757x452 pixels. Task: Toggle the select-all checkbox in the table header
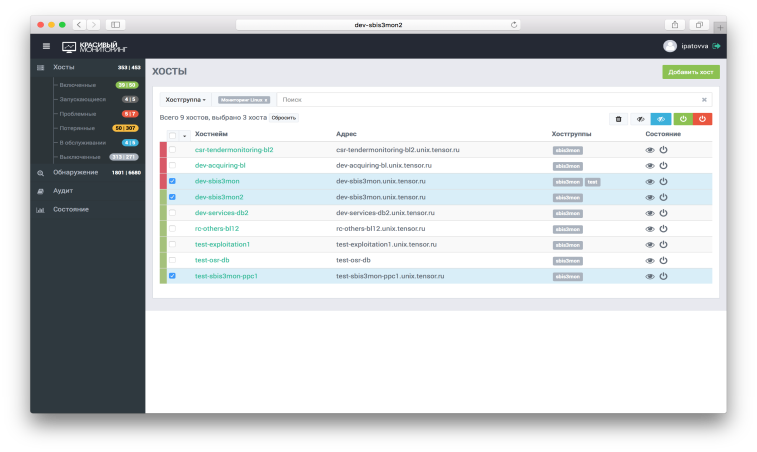click(x=172, y=135)
